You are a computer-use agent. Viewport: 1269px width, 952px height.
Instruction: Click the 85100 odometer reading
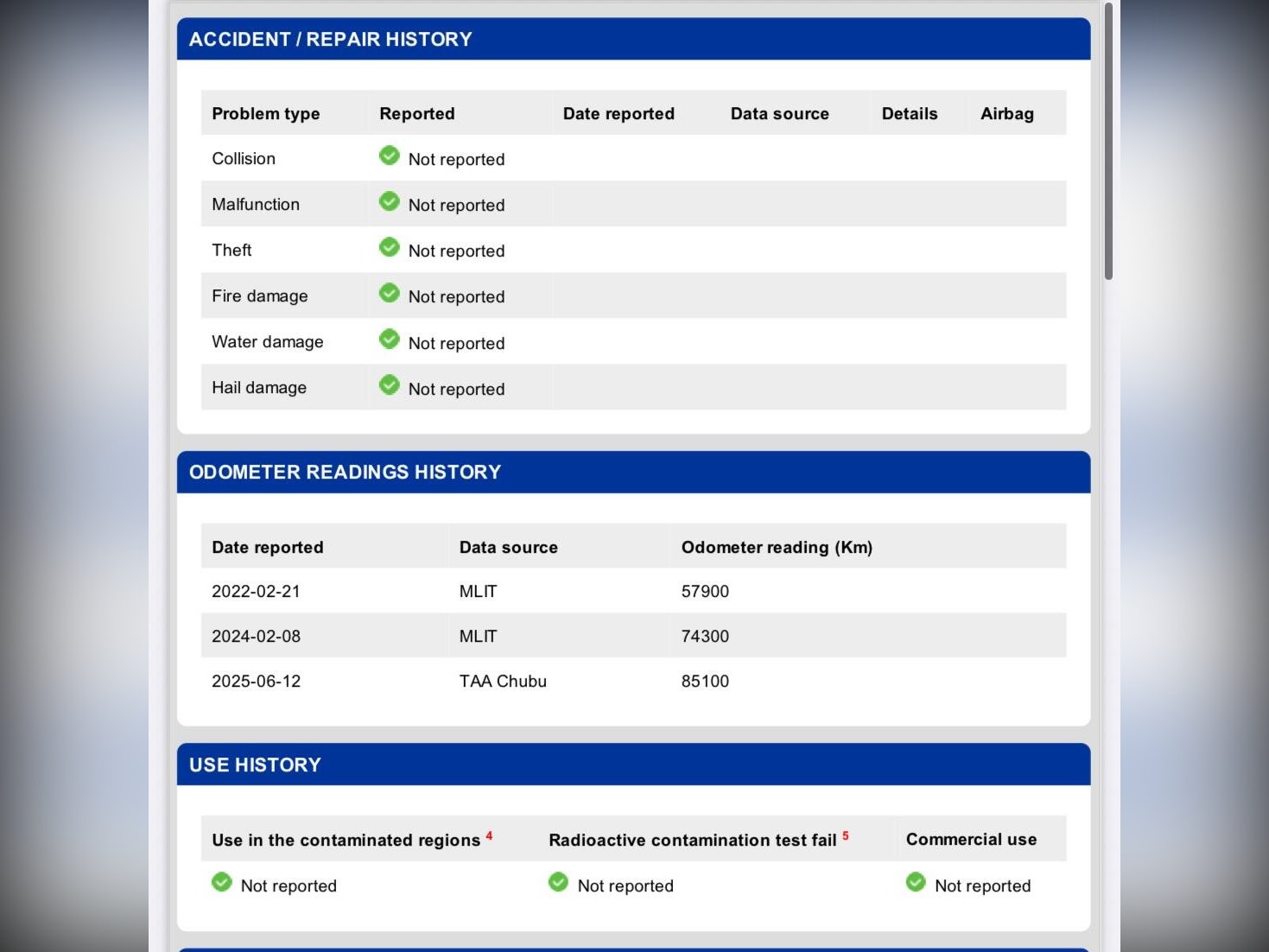click(705, 682)
